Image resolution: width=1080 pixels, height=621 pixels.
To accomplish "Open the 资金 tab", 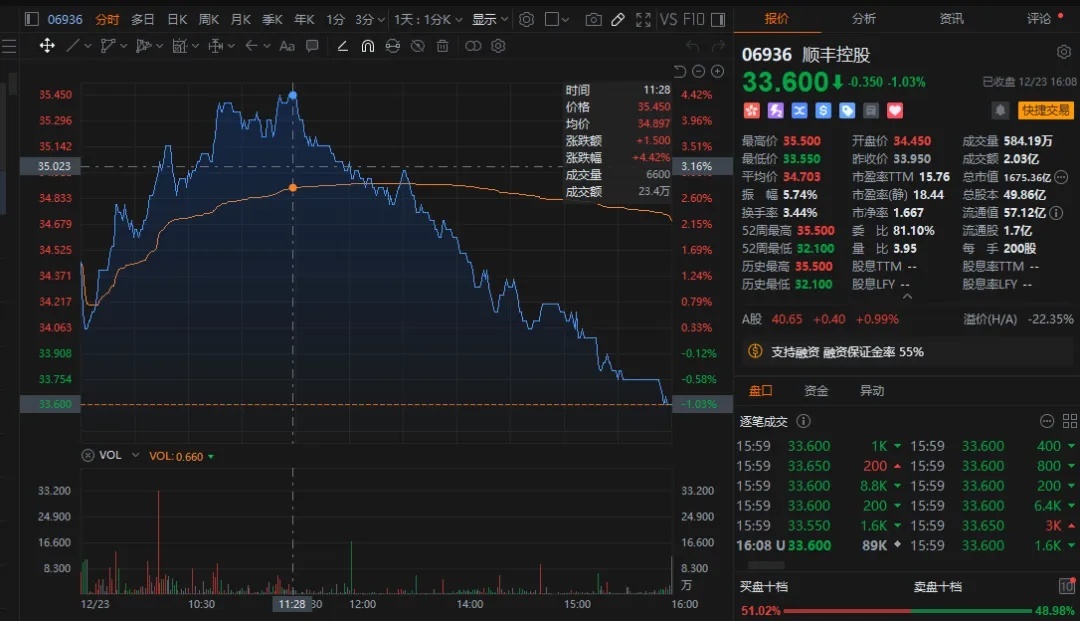I will (x=816, y=391).
